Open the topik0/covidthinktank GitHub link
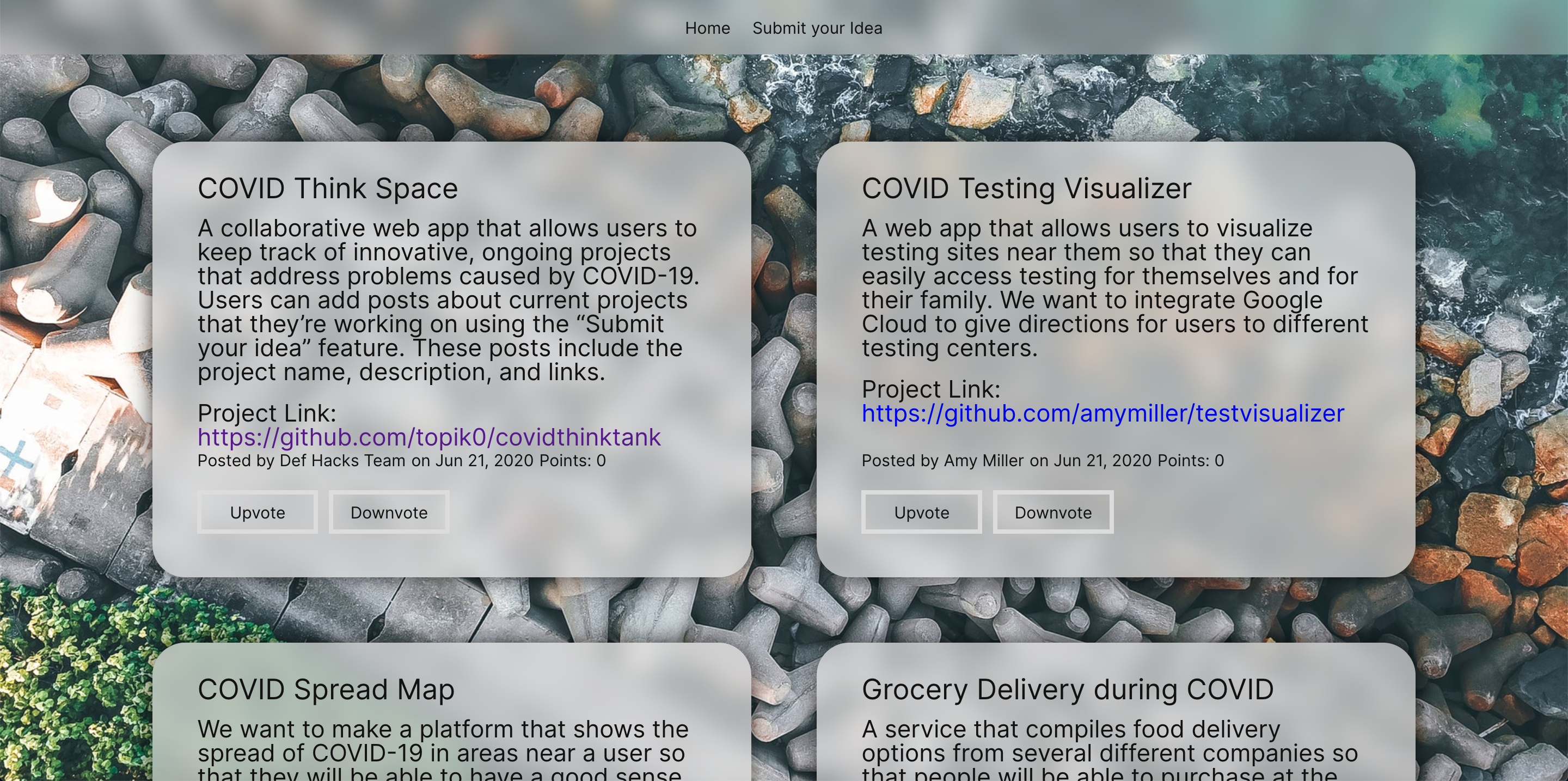Image resolution: width=1568 pixels, height=781 pixels. [x=429, y=437]
